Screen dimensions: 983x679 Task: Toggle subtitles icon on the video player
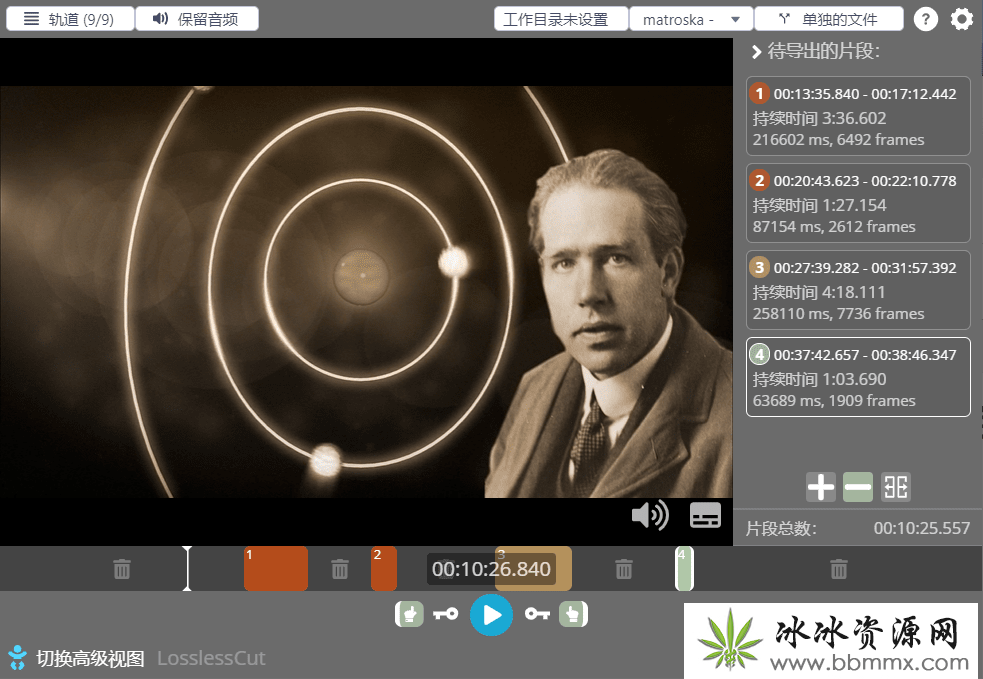click(705, 515)
